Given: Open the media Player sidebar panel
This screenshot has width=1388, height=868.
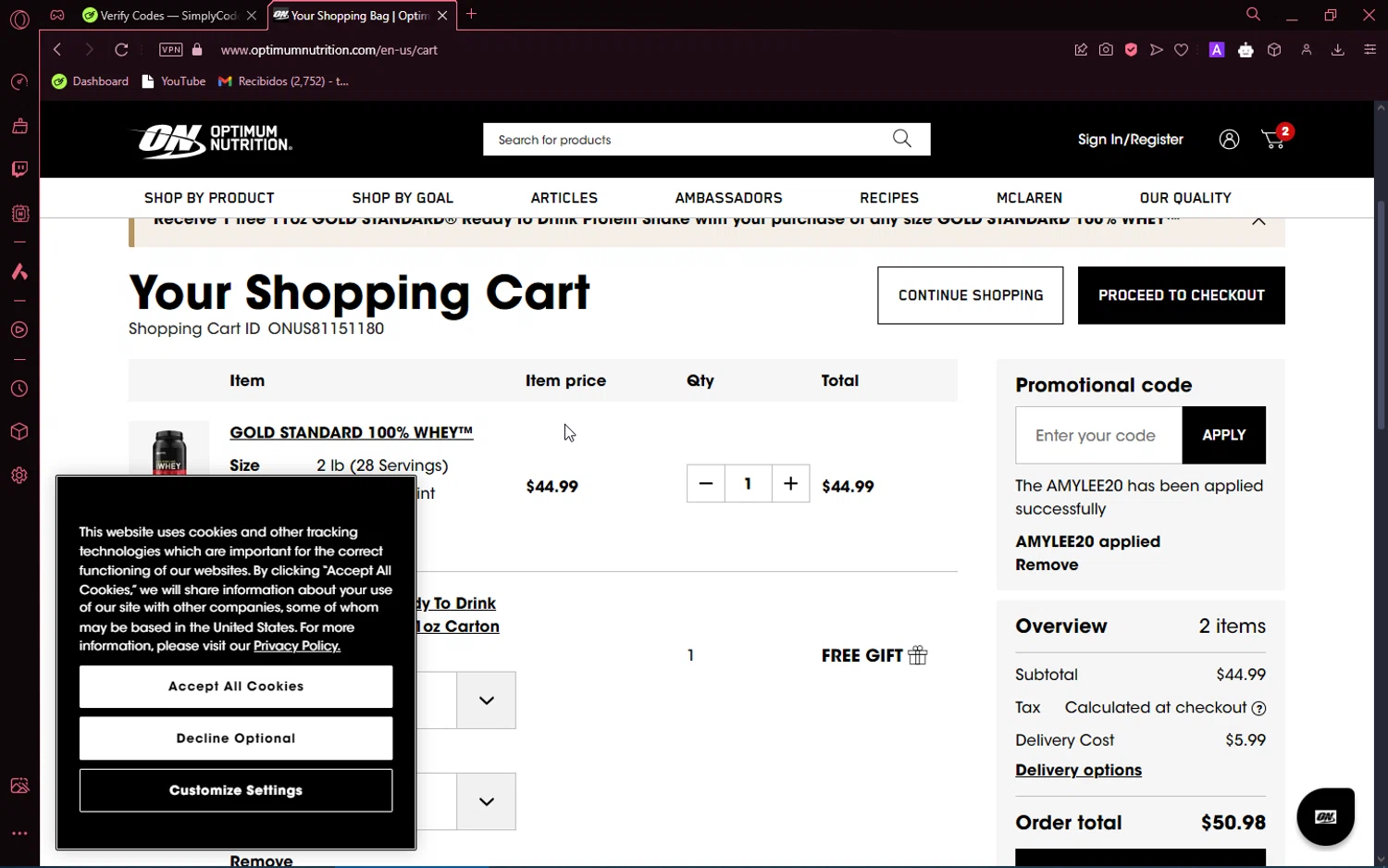Looking at the screenshot, I should pyautogui.click(x=19, y=330).
